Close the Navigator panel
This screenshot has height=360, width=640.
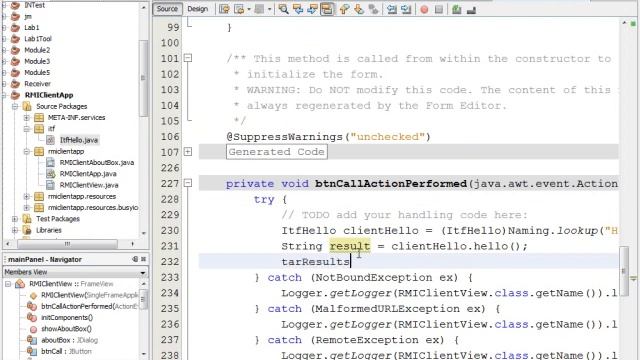click(144, 259)
